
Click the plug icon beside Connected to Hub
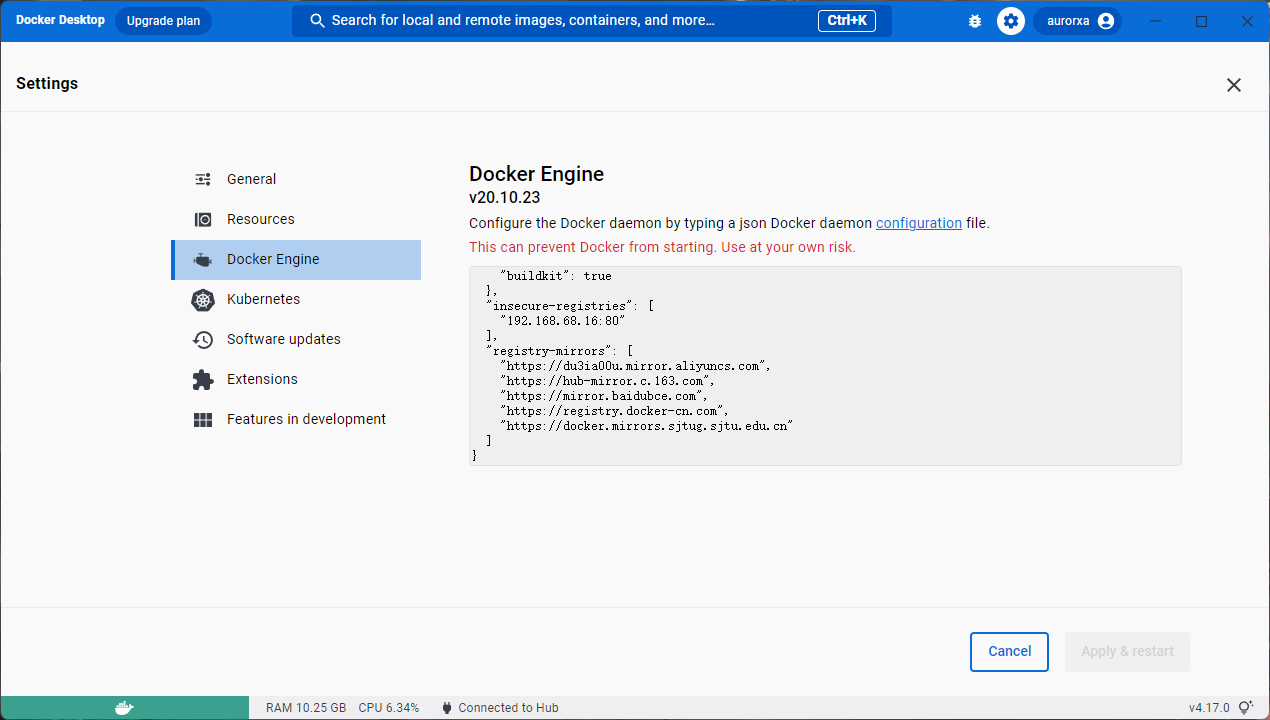[447, 708]
